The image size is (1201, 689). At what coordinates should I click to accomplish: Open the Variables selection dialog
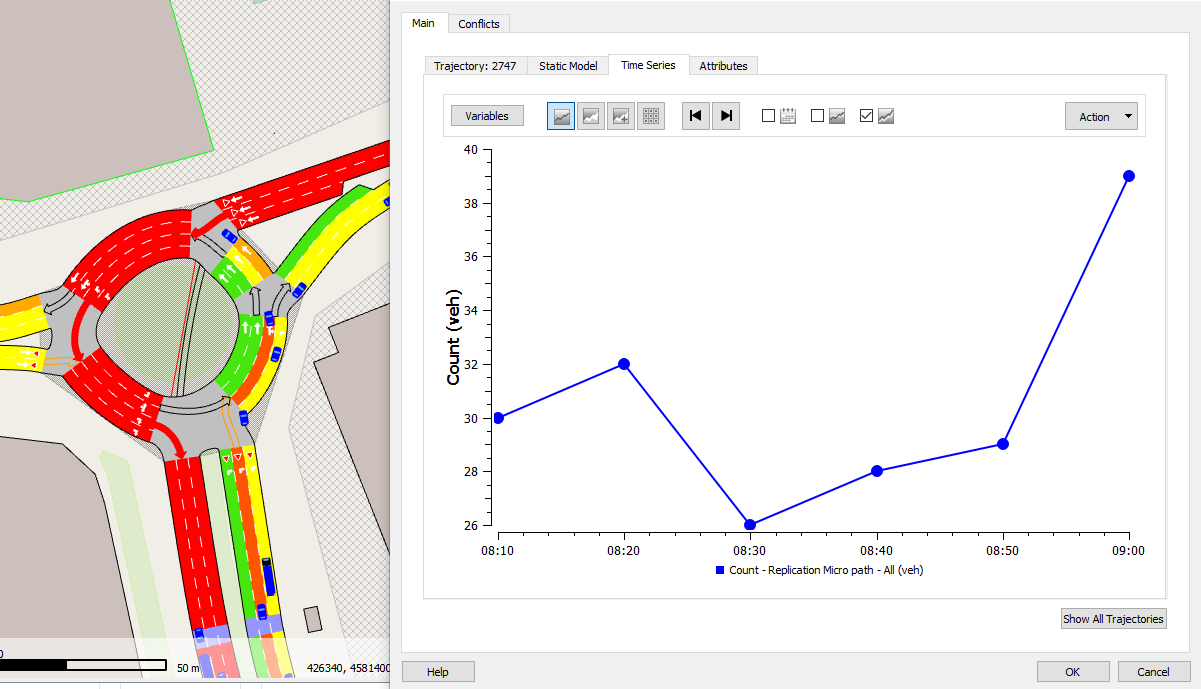point(486,115)
